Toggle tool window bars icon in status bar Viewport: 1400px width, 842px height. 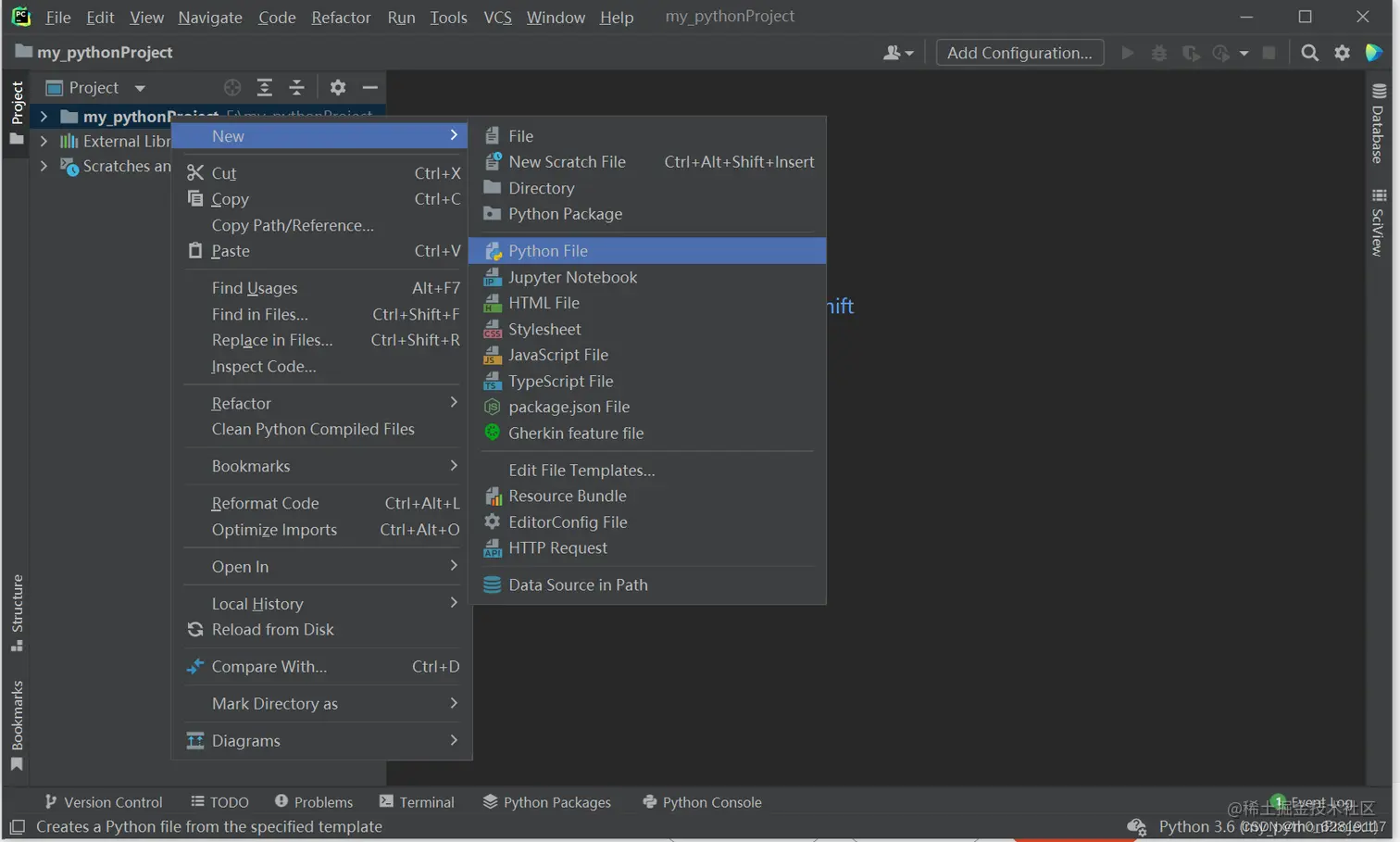tap(17, 826)
